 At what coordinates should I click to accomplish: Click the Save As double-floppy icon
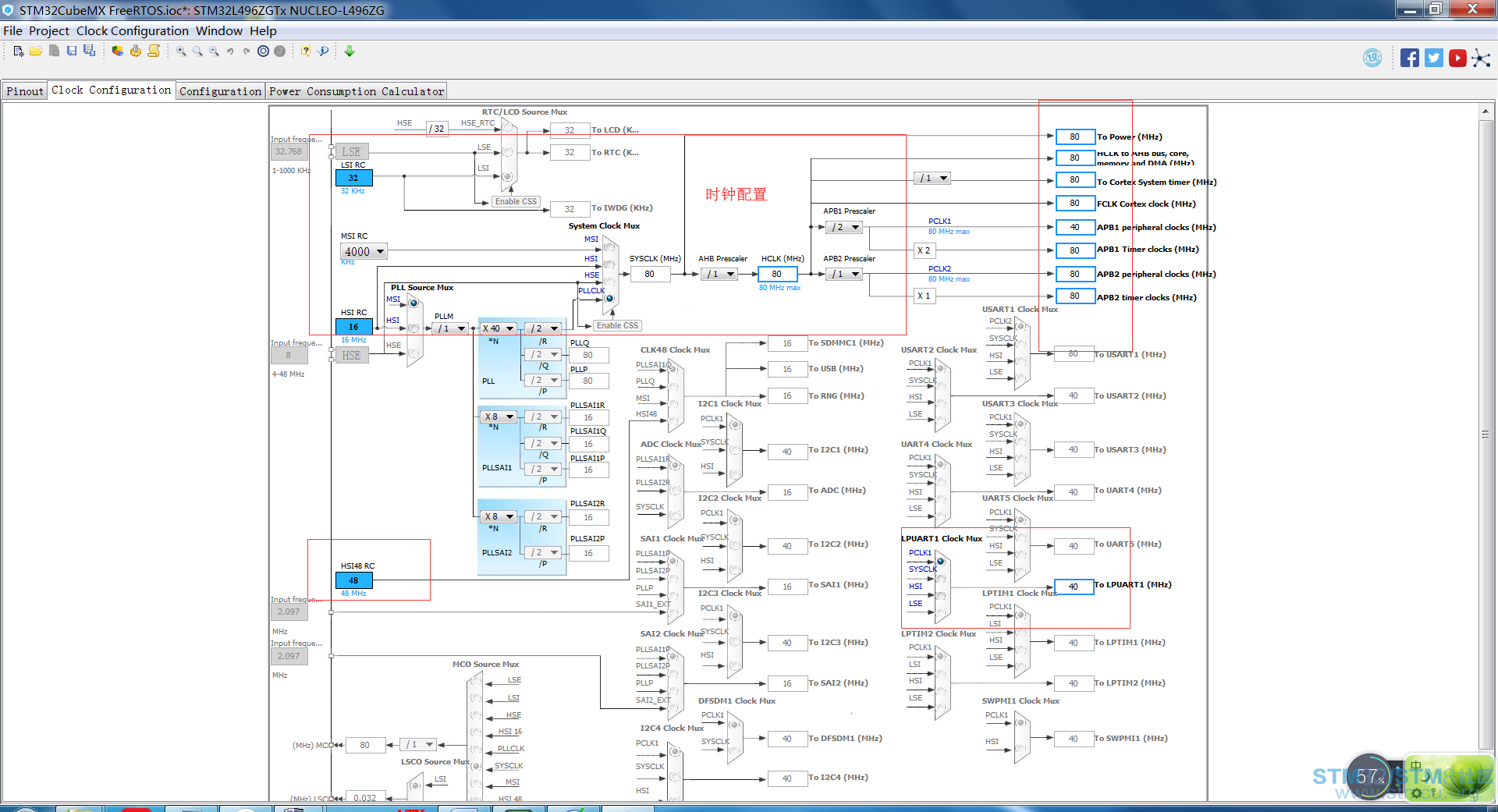point(90,51)
